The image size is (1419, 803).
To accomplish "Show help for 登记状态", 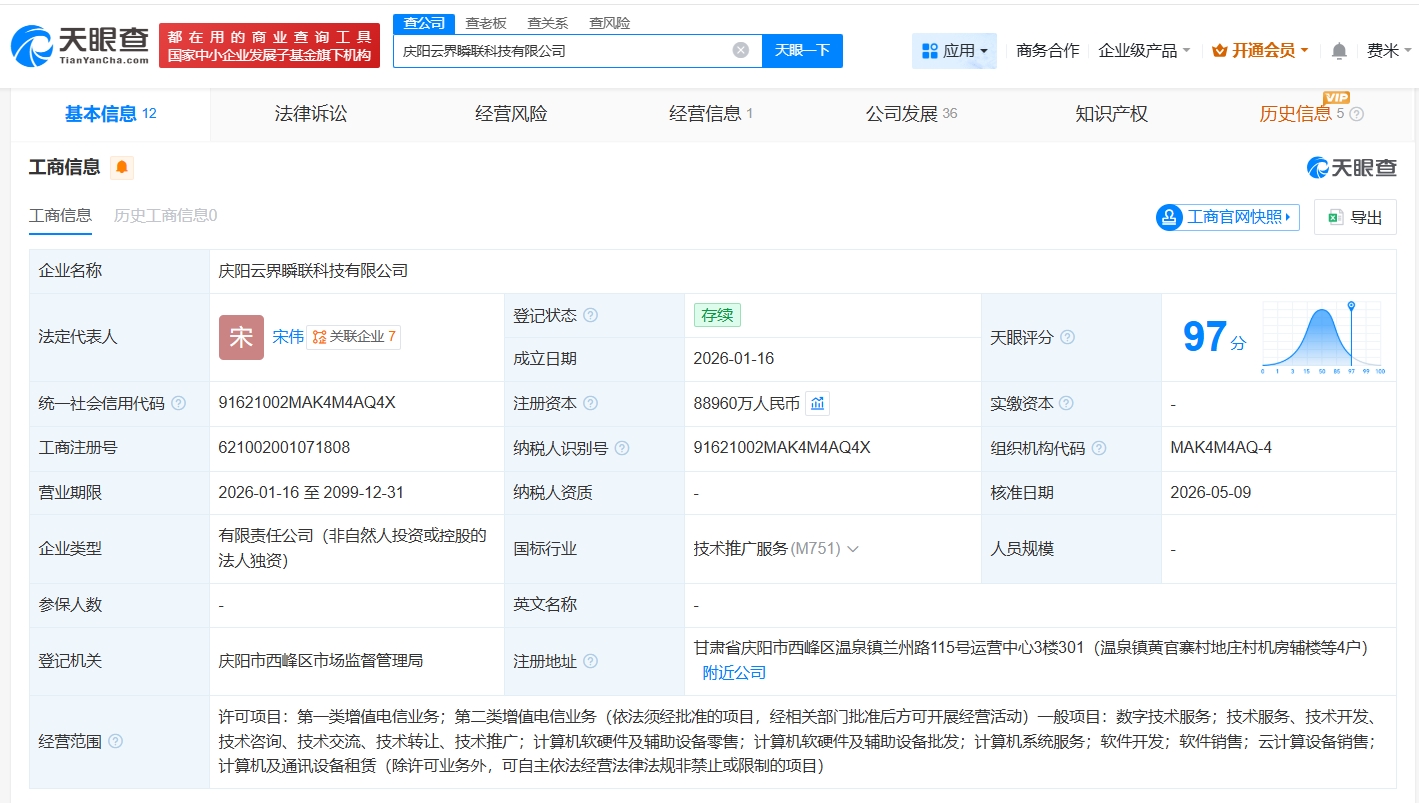I will 590,315.
